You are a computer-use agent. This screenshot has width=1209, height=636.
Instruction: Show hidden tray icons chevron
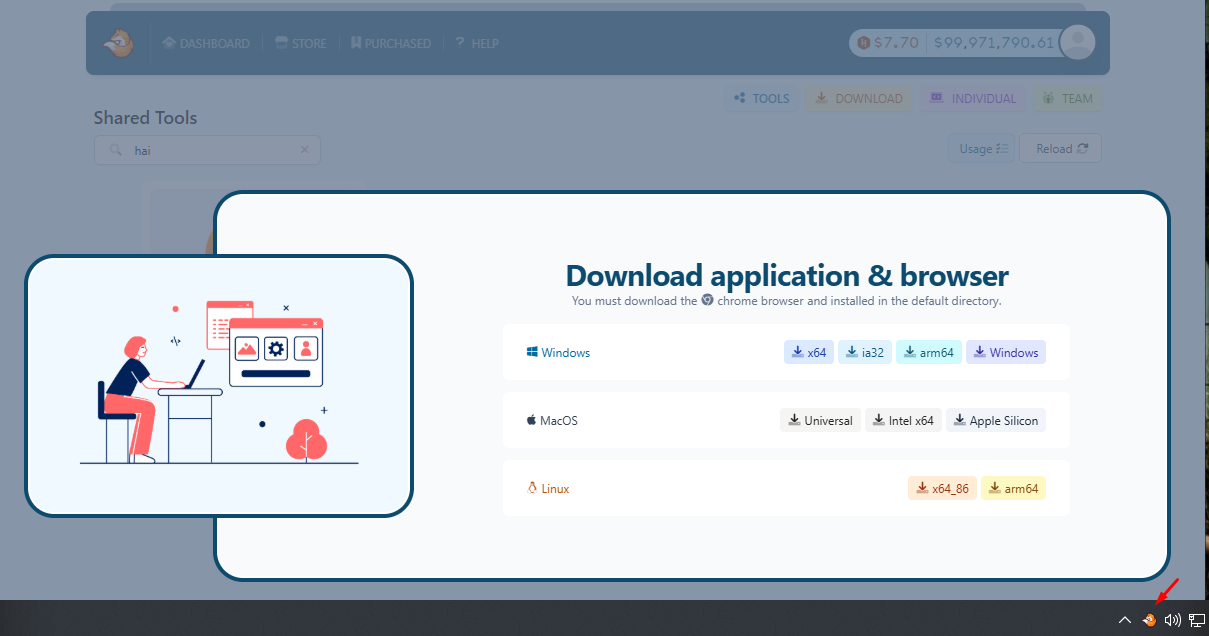(1125, 620)
